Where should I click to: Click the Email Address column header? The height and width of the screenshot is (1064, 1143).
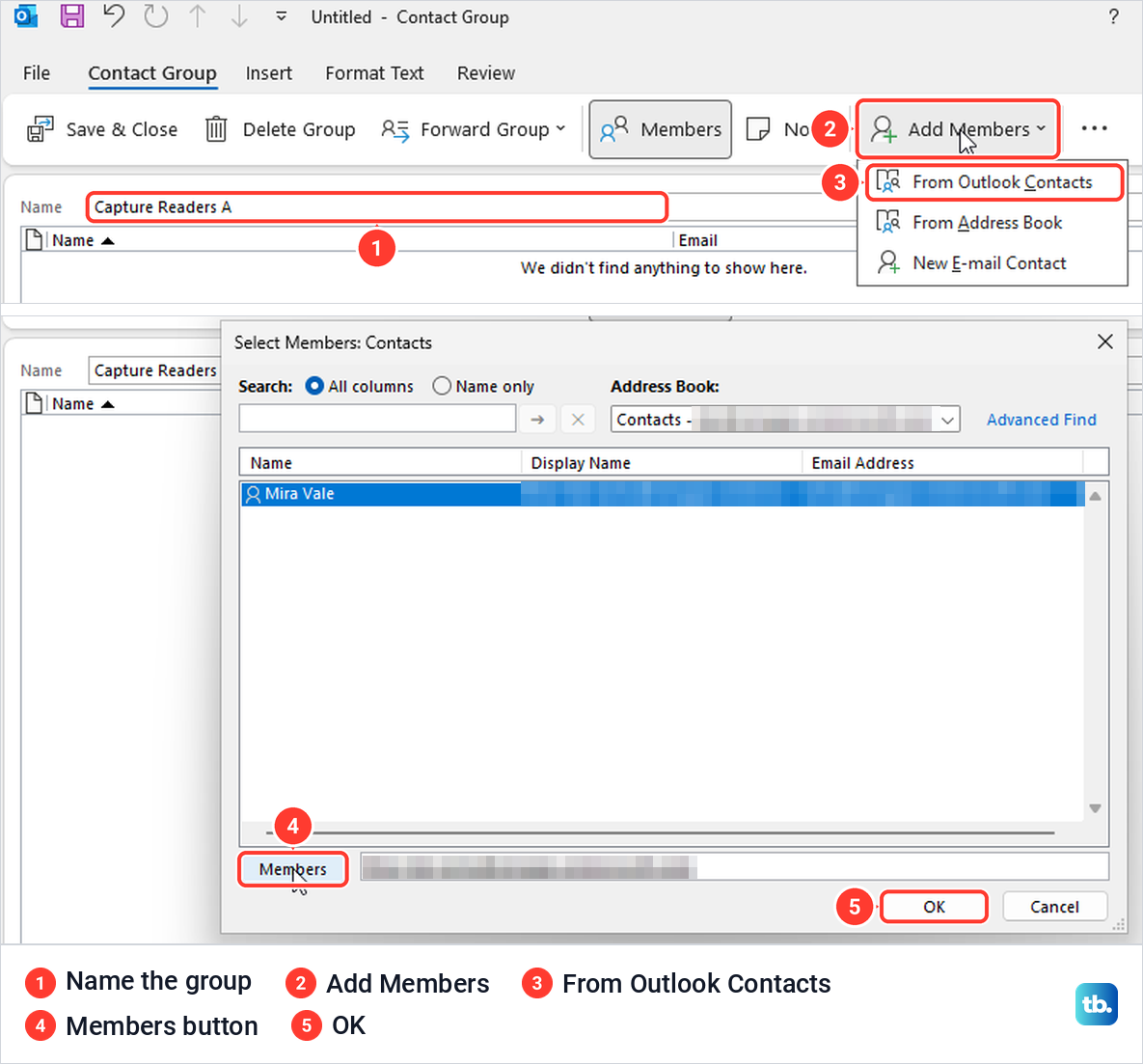(942, 462)
